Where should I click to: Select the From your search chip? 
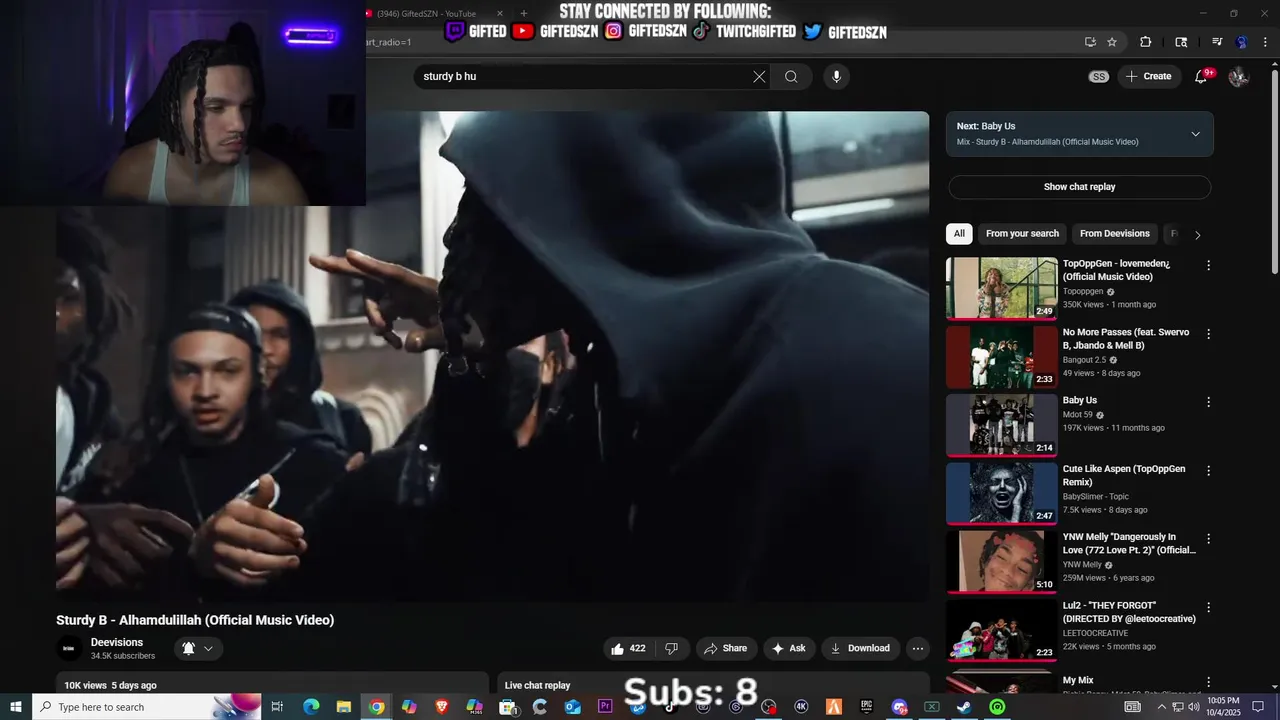coord(1022,234)
